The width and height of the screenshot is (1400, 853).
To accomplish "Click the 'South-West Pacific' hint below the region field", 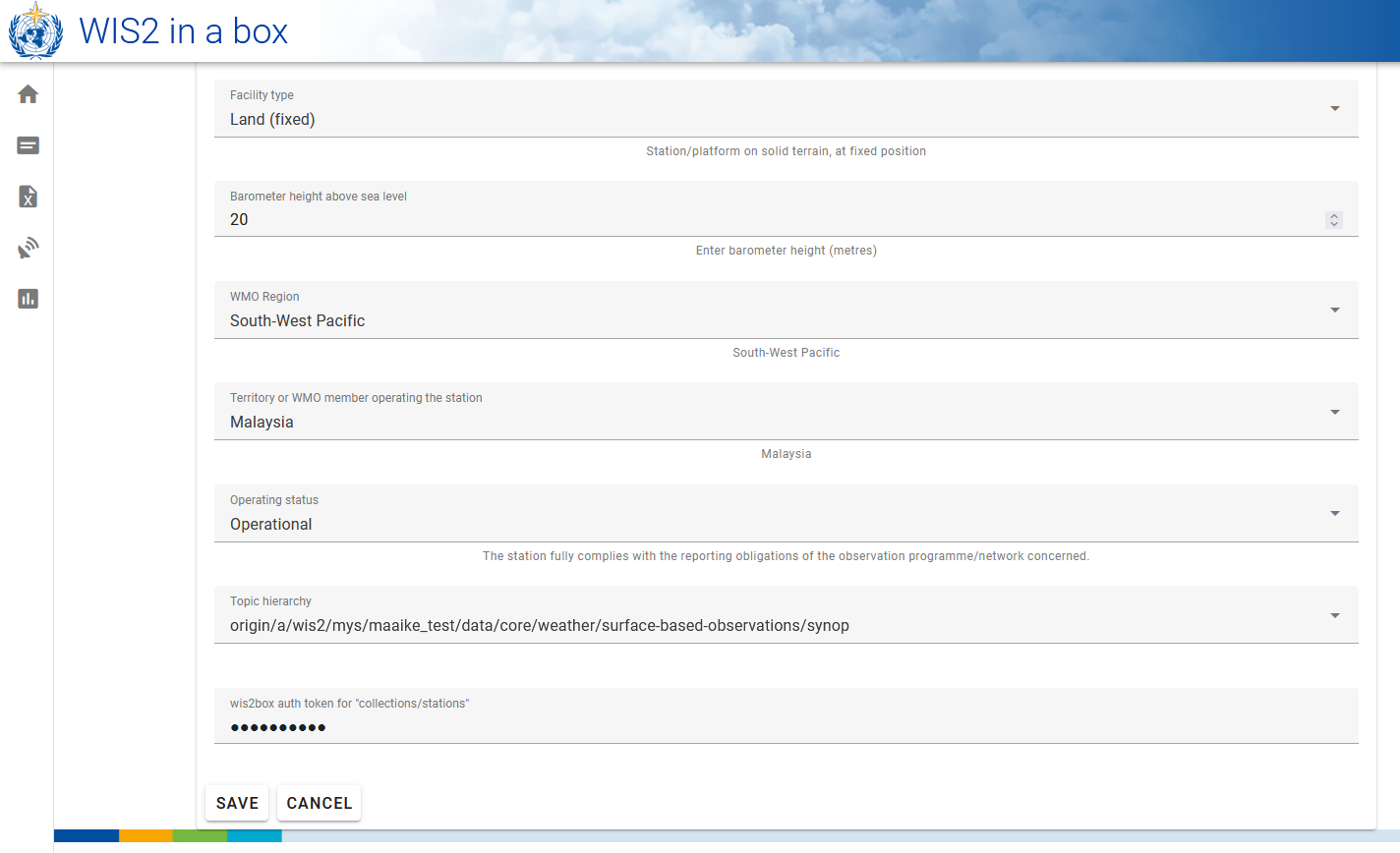I will (x=787, y=353).
